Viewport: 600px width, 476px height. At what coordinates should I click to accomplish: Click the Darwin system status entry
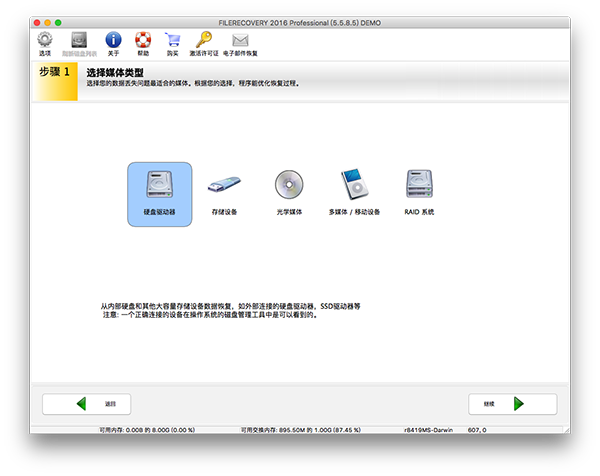[x=428, y=430]
